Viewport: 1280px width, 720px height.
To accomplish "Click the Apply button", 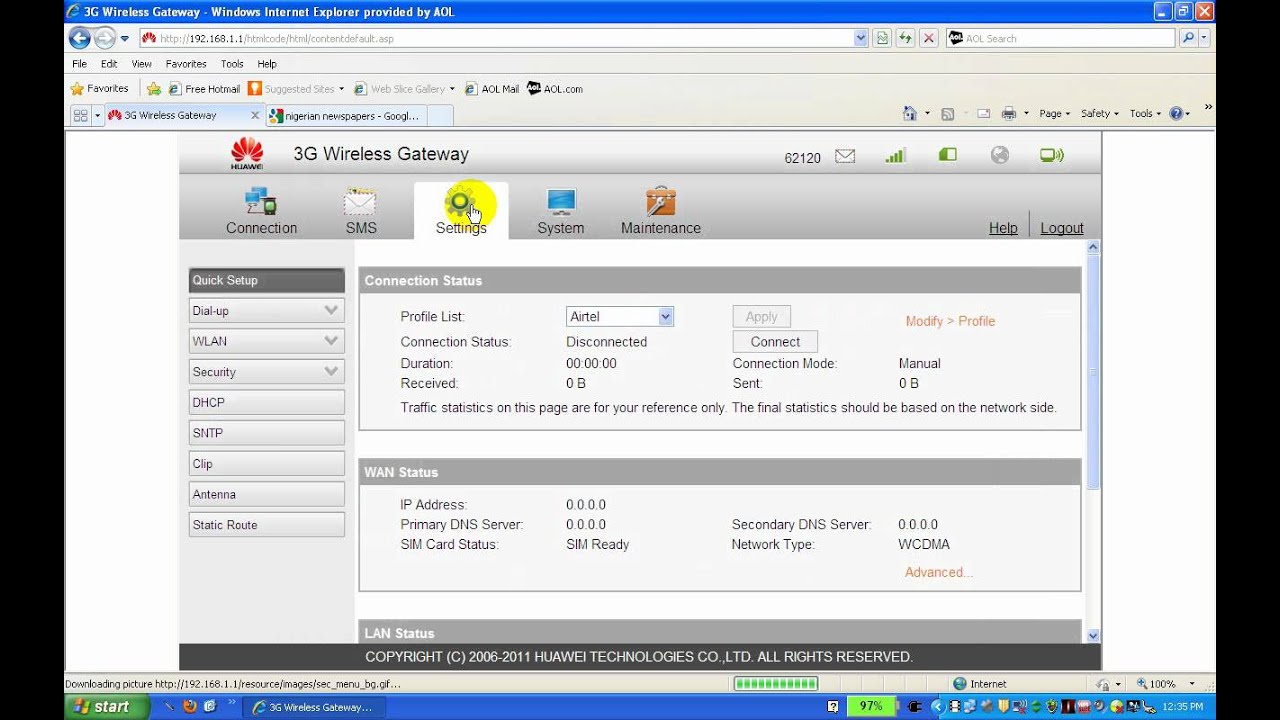I will pos(761,317).
